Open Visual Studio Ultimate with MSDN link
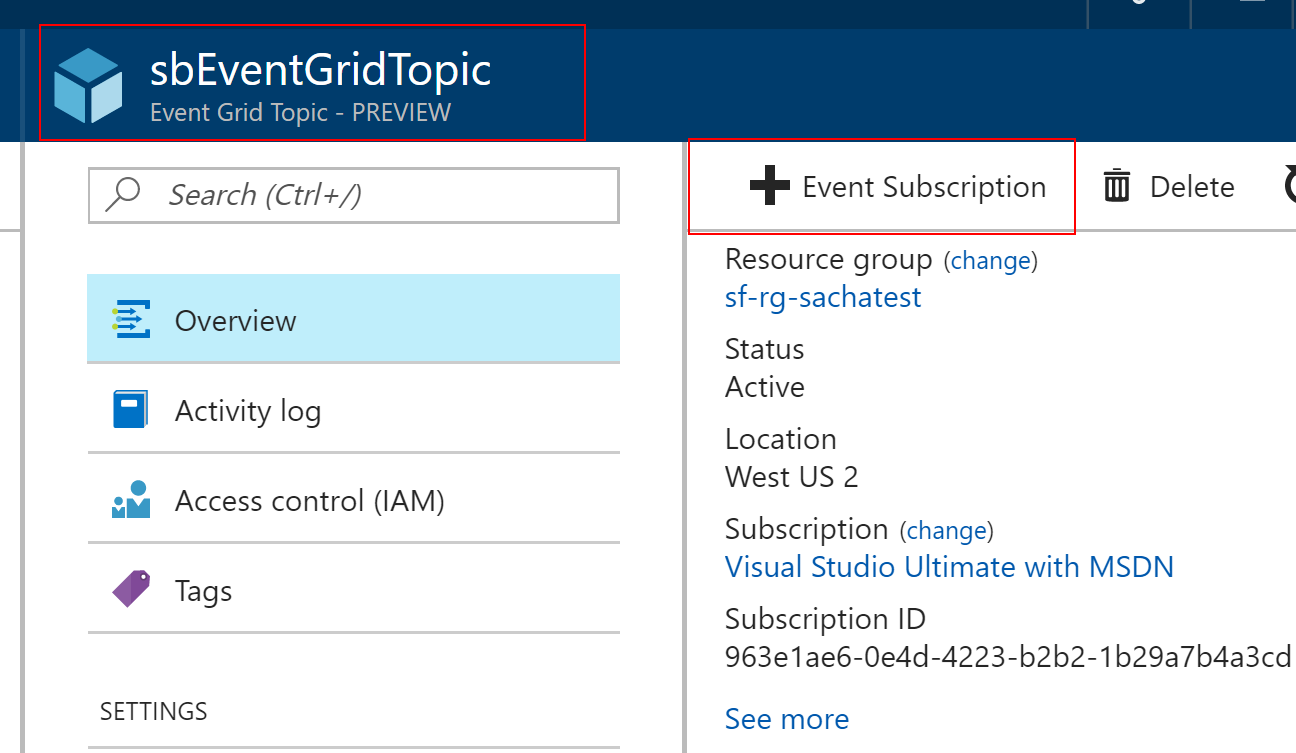This screenshot has height=753, width=1296. point(949,567)
